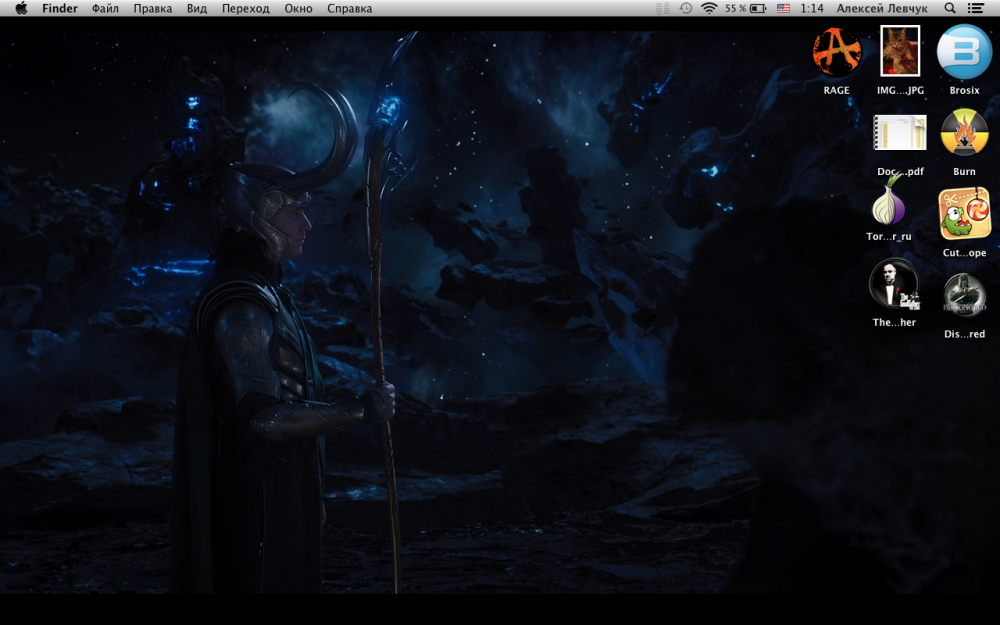
Task: Open the Apple menu
Action: click(22, 8)
